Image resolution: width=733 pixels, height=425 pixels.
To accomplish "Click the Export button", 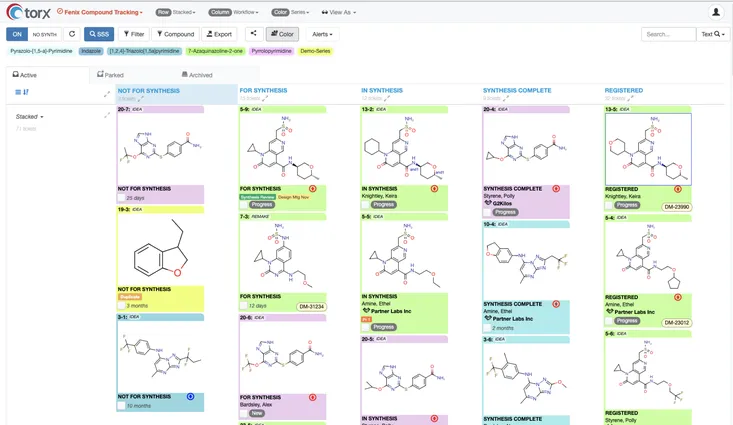I will click(219, 34).
